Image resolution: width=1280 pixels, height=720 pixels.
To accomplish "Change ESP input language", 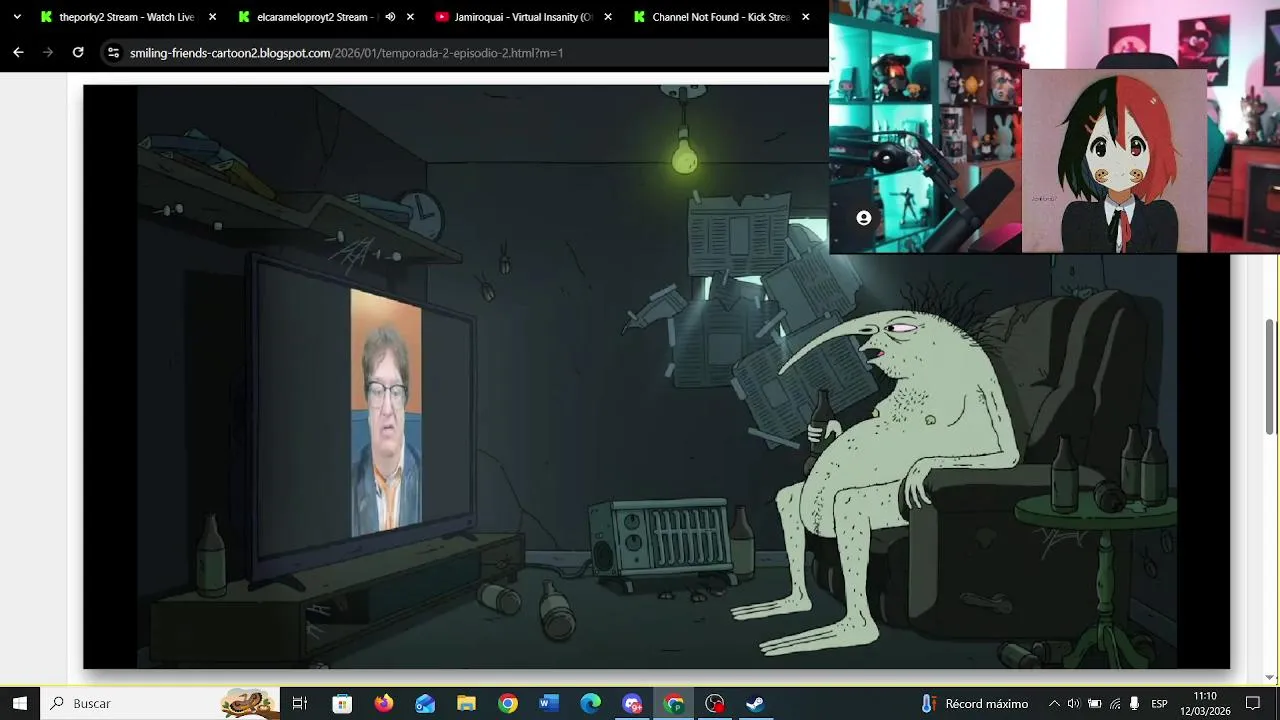I will [x=1159, y=703].
